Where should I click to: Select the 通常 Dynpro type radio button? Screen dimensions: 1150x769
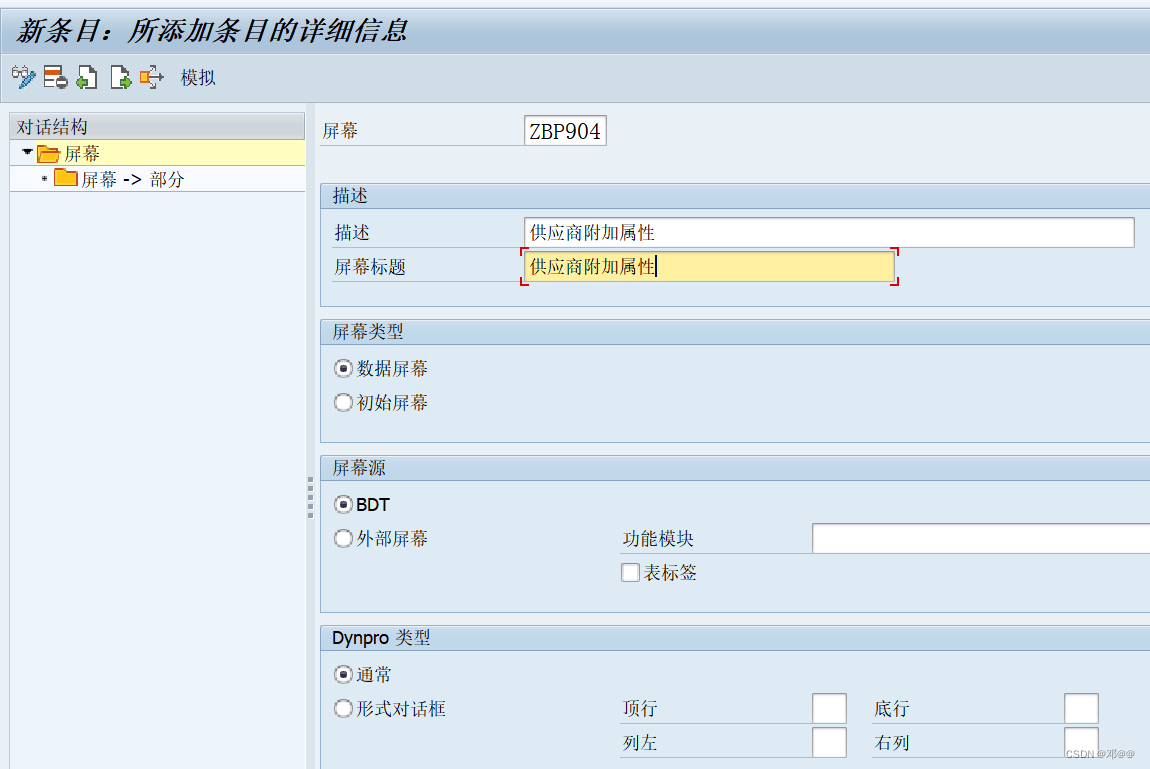(x=343, y=674)
